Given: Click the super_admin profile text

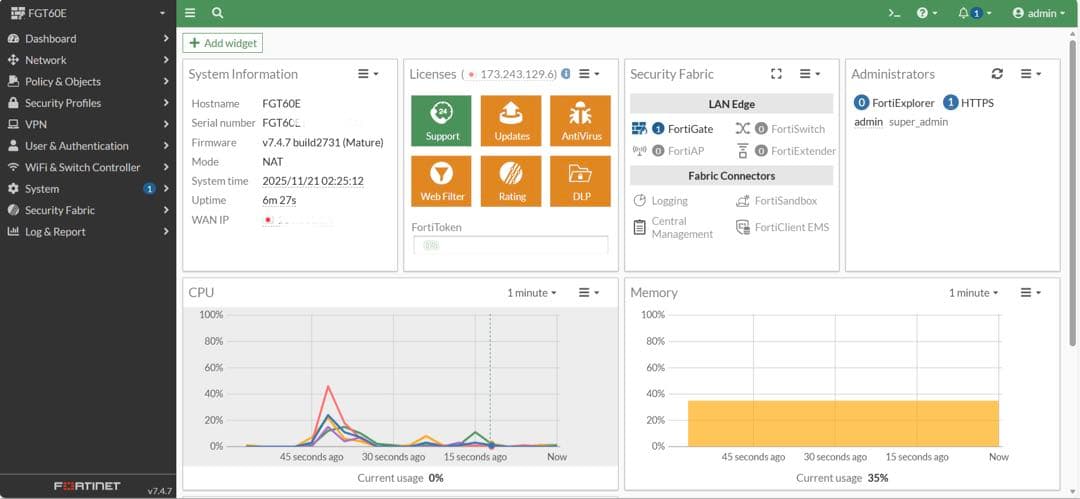Looking at the screenshot, I should (x=919, y=122).
